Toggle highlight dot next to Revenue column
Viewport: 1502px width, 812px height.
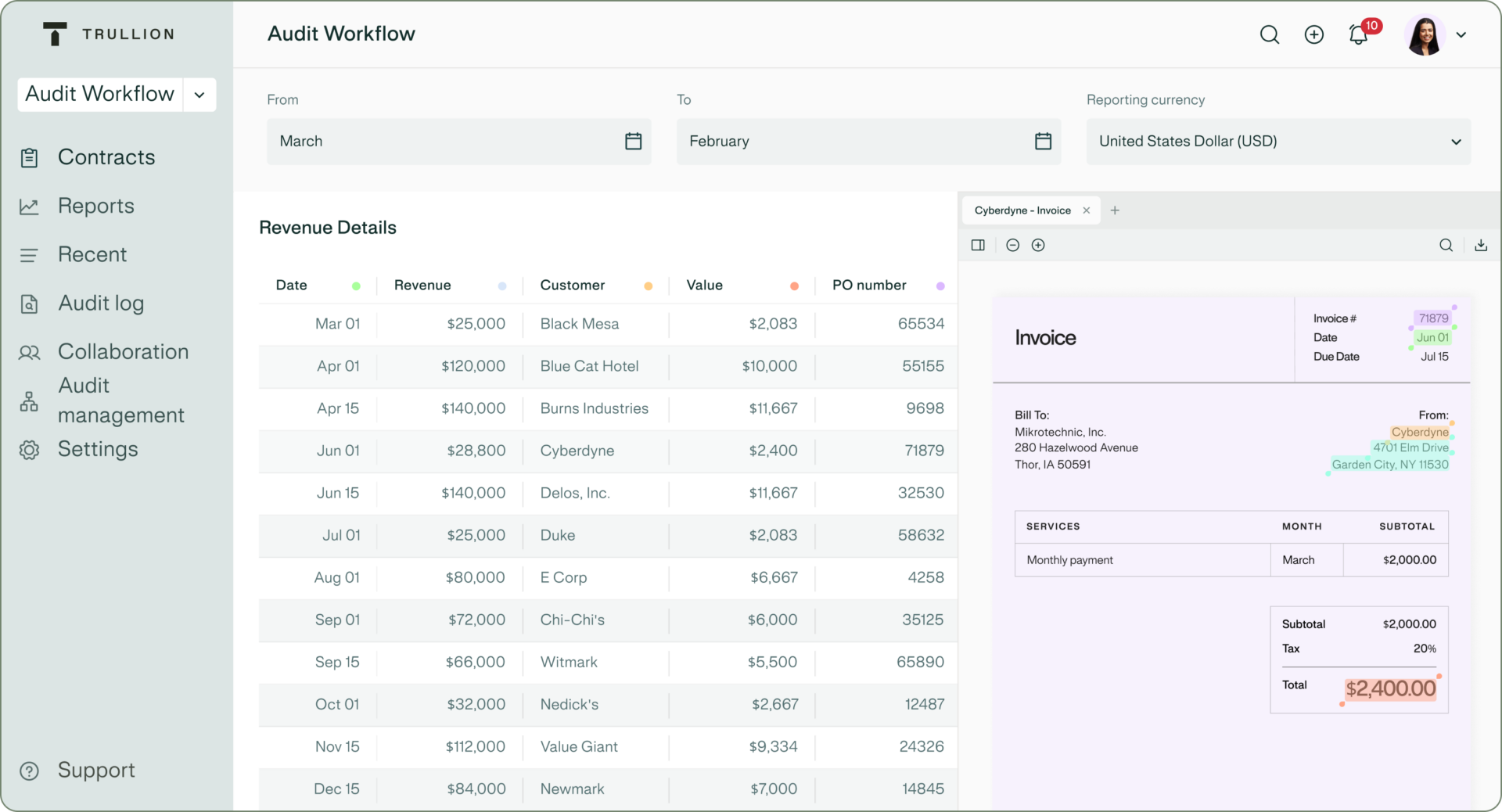[501, 286]
